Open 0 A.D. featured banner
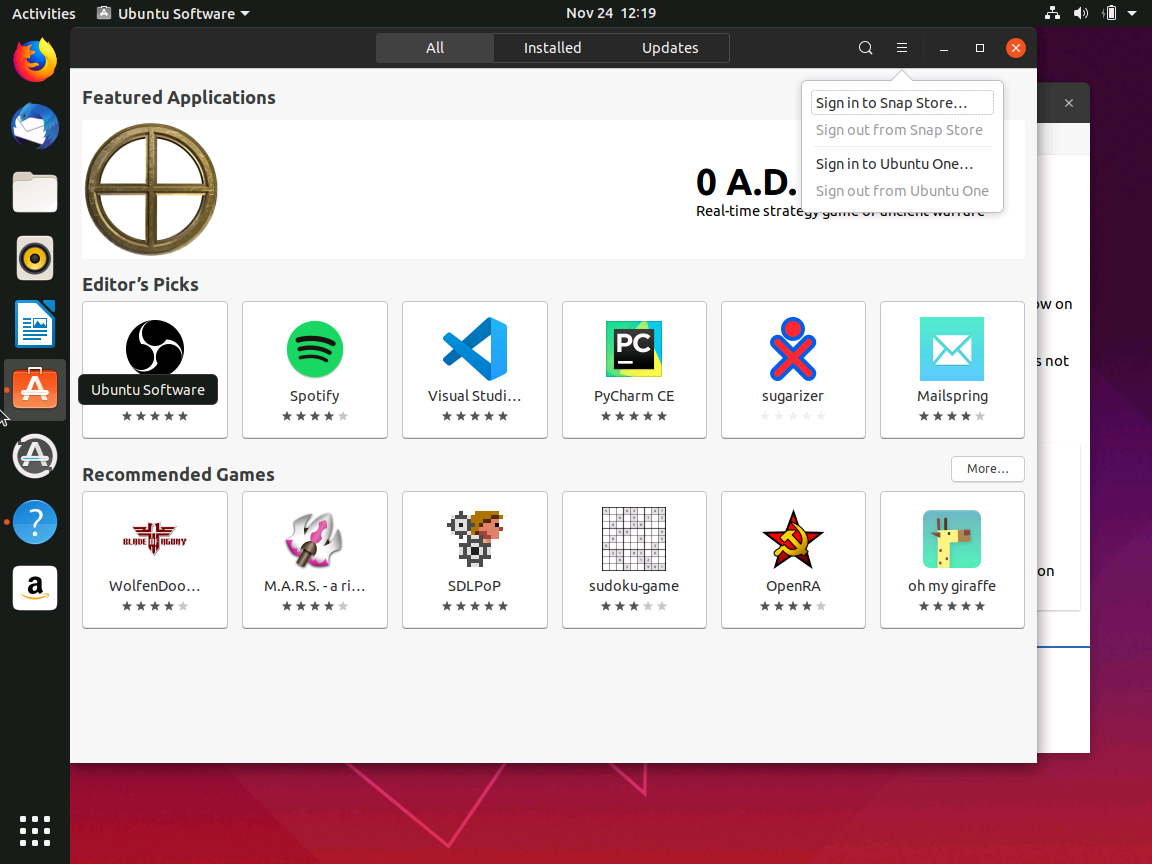 [553, 190]
